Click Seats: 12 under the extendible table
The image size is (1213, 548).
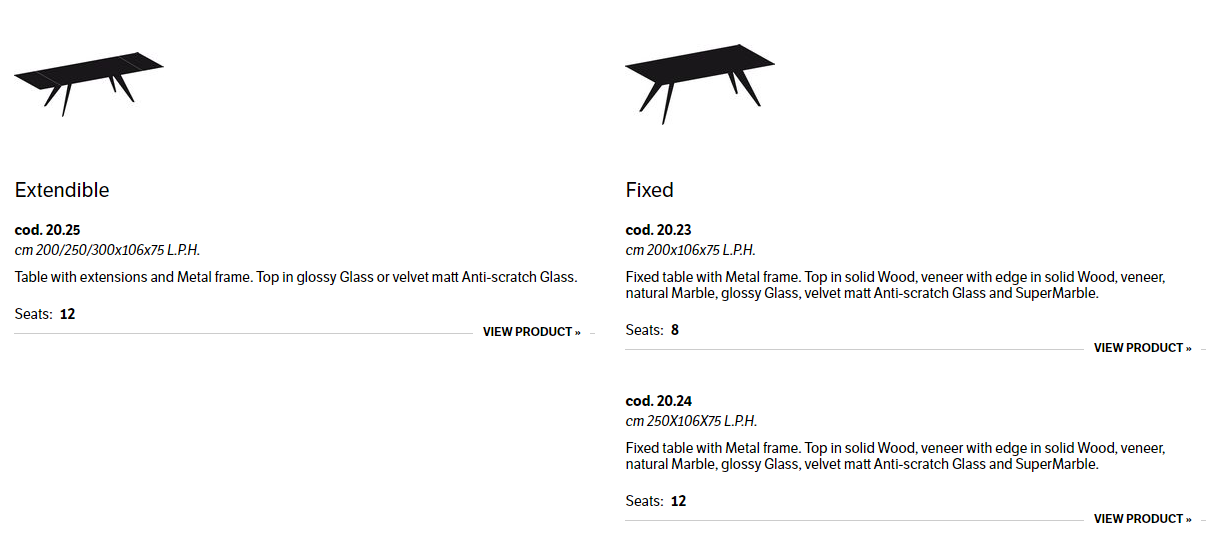(x=45, y=314)
